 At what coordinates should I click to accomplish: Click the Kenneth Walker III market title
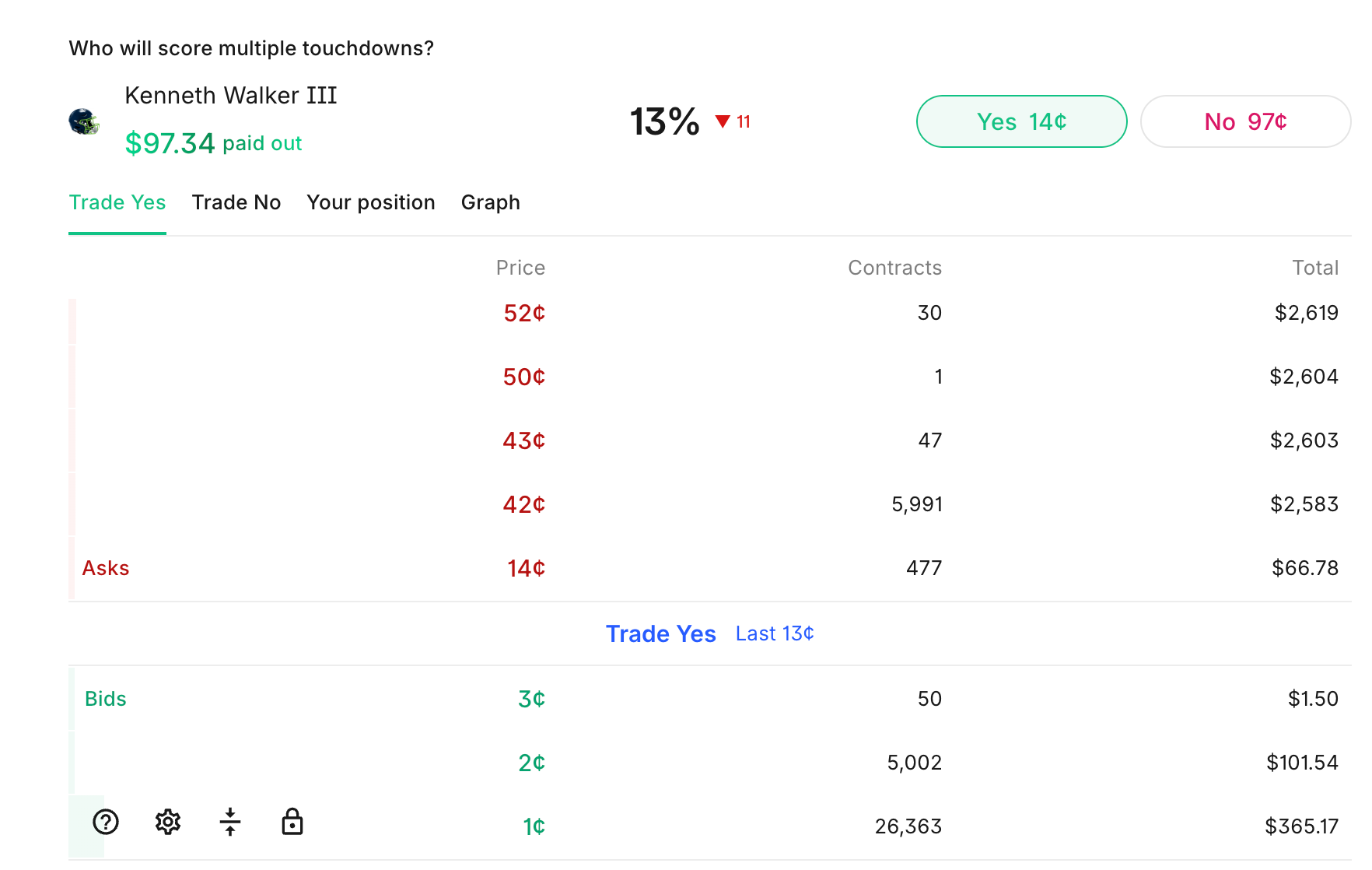coord(231,95)
